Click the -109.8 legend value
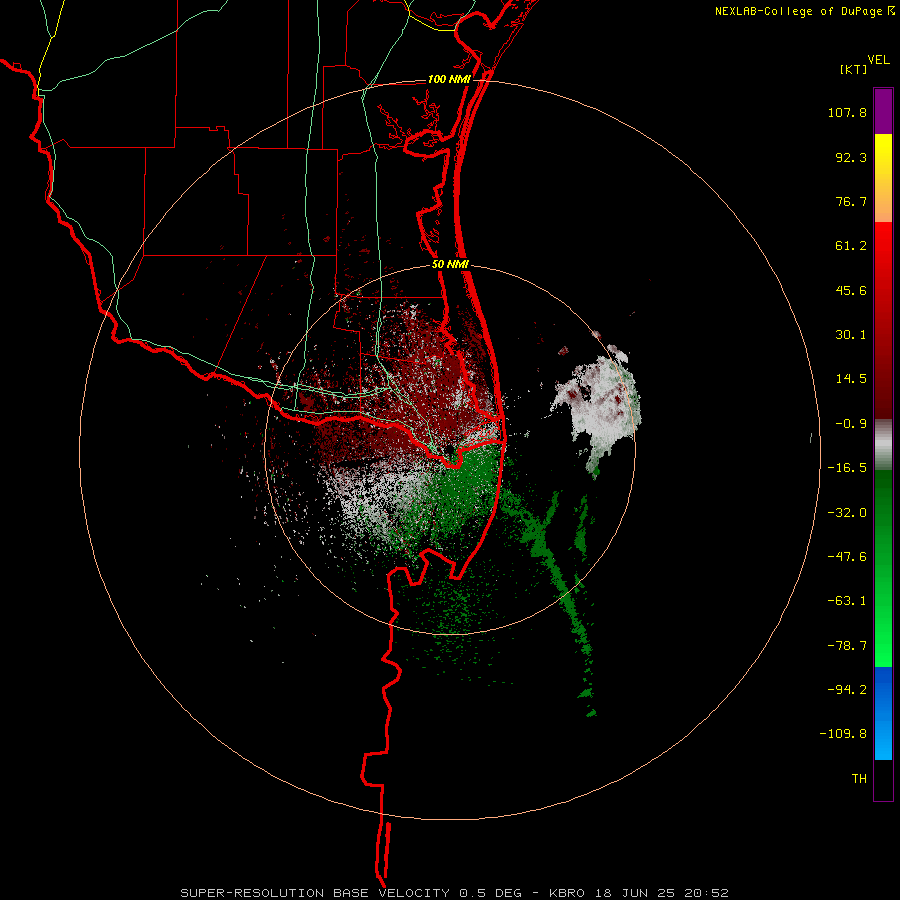 (x=843, y=734)
